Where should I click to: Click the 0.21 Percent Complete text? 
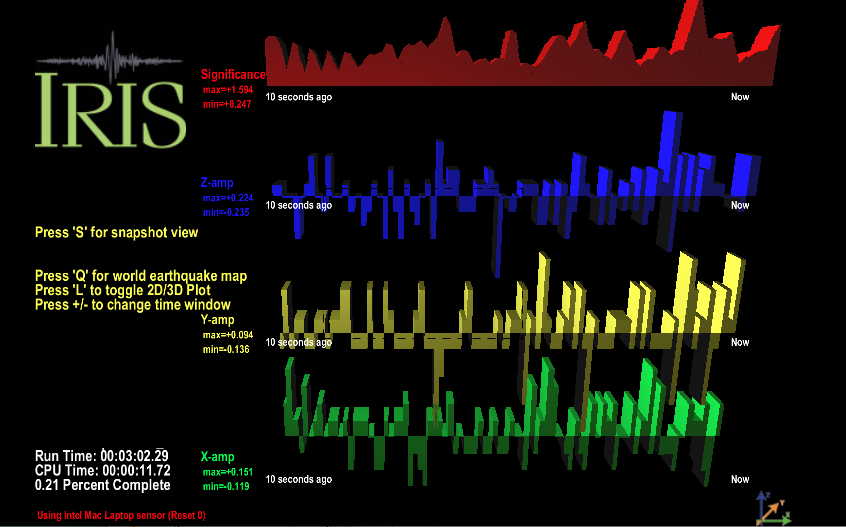[x=103, y=485]
